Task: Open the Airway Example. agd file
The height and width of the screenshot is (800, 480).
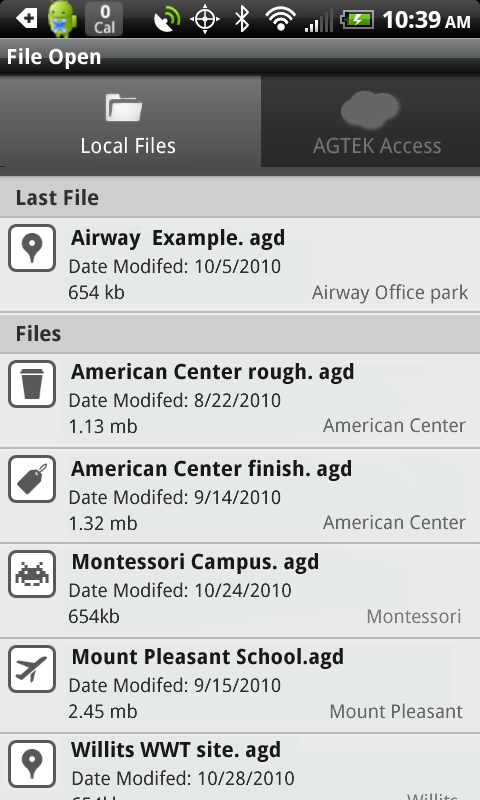Action: pyautogui.click(x=240, y=265)
